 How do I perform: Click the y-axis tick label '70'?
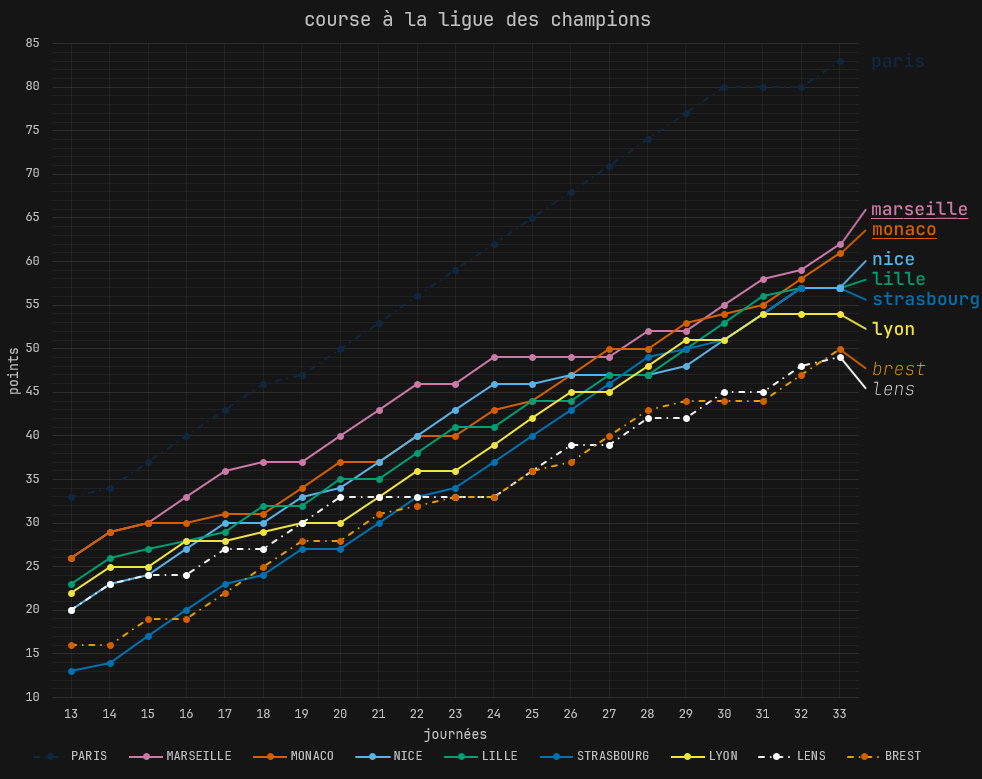click(33, 173)
